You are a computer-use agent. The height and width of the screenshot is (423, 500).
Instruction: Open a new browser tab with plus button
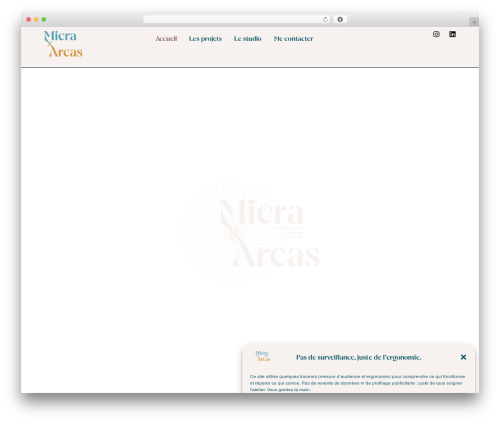tap(474, 22)
